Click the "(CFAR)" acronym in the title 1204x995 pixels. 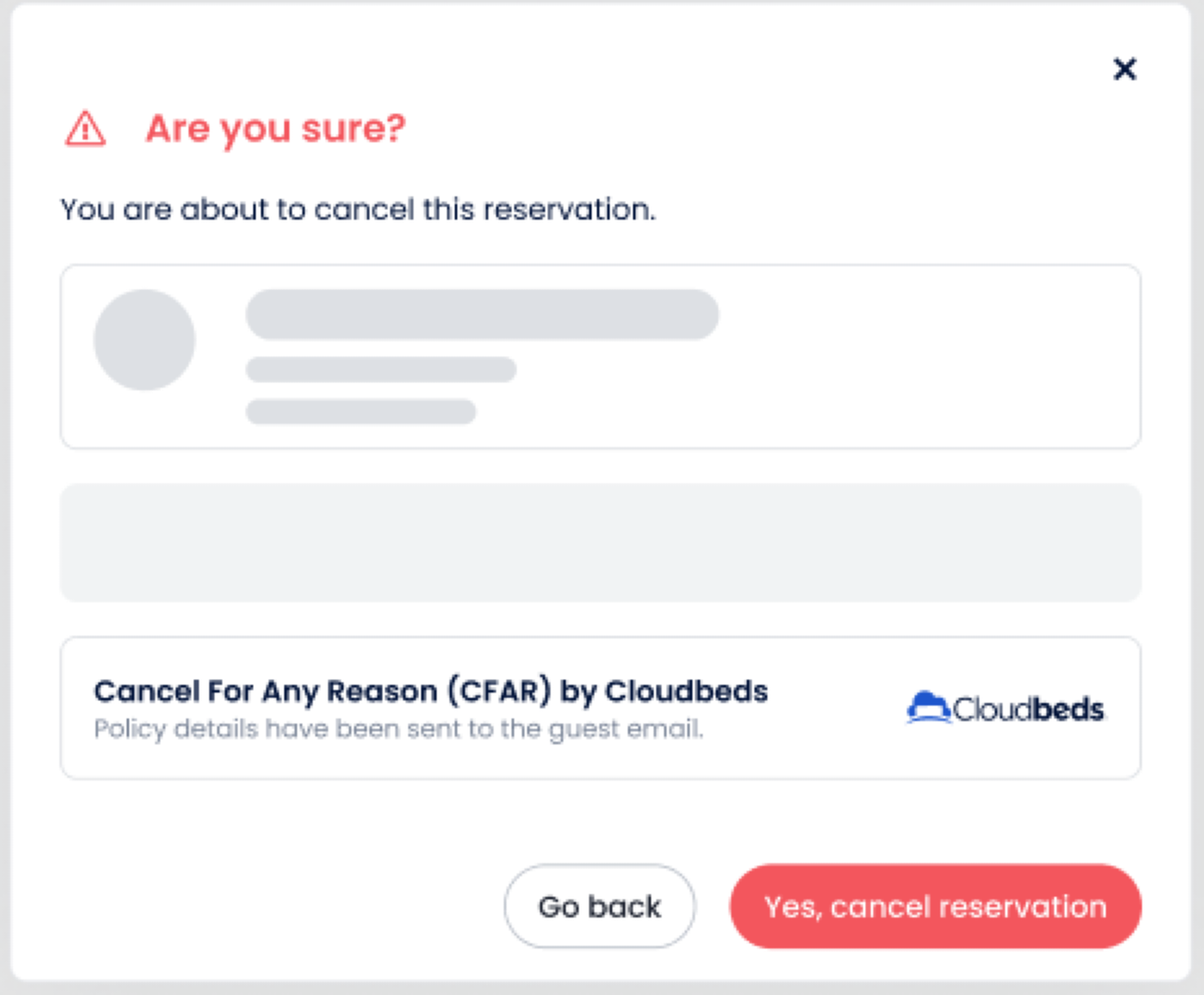tap(499, 691)
